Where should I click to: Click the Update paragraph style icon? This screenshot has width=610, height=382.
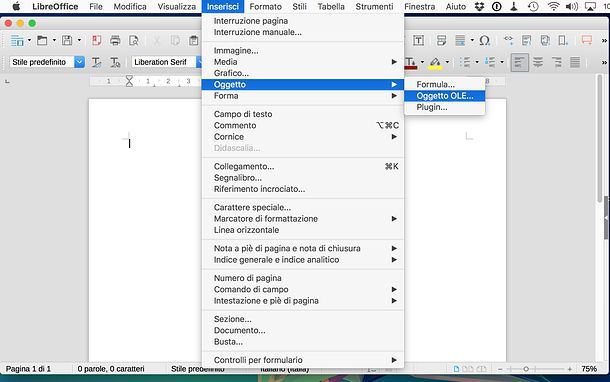click(96, 62)
